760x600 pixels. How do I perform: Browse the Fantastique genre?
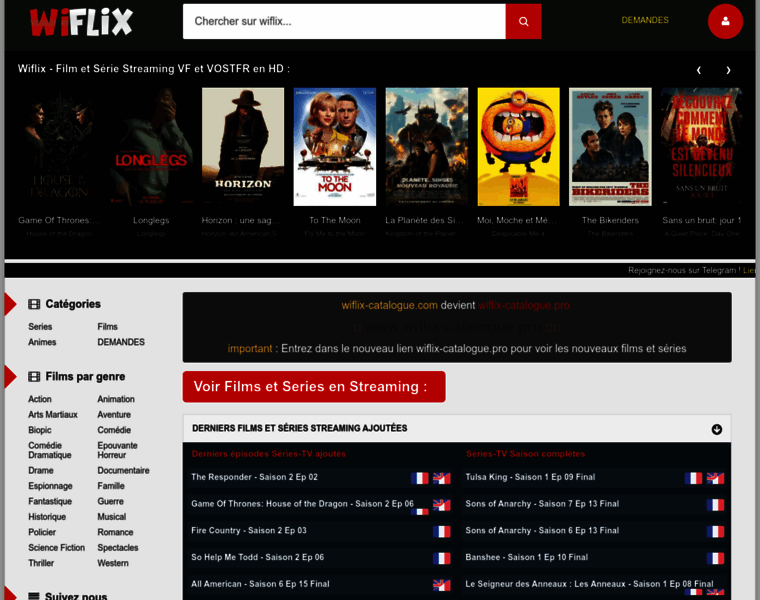50,502
